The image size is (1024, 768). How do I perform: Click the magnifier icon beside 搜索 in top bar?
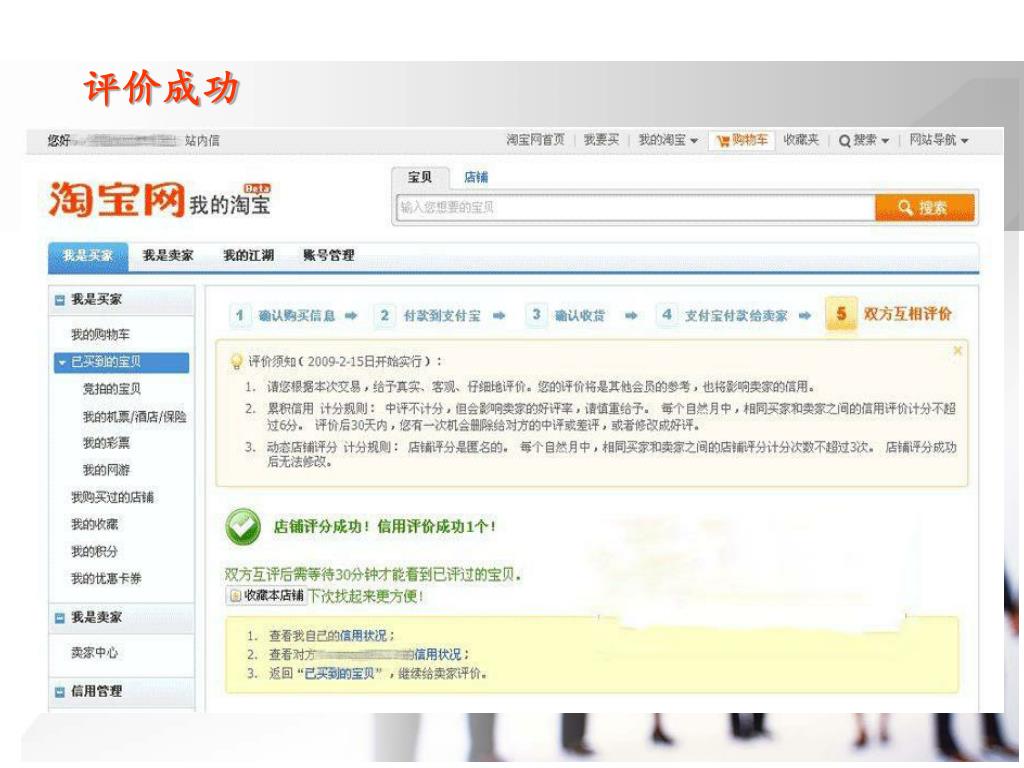[844, 140]
